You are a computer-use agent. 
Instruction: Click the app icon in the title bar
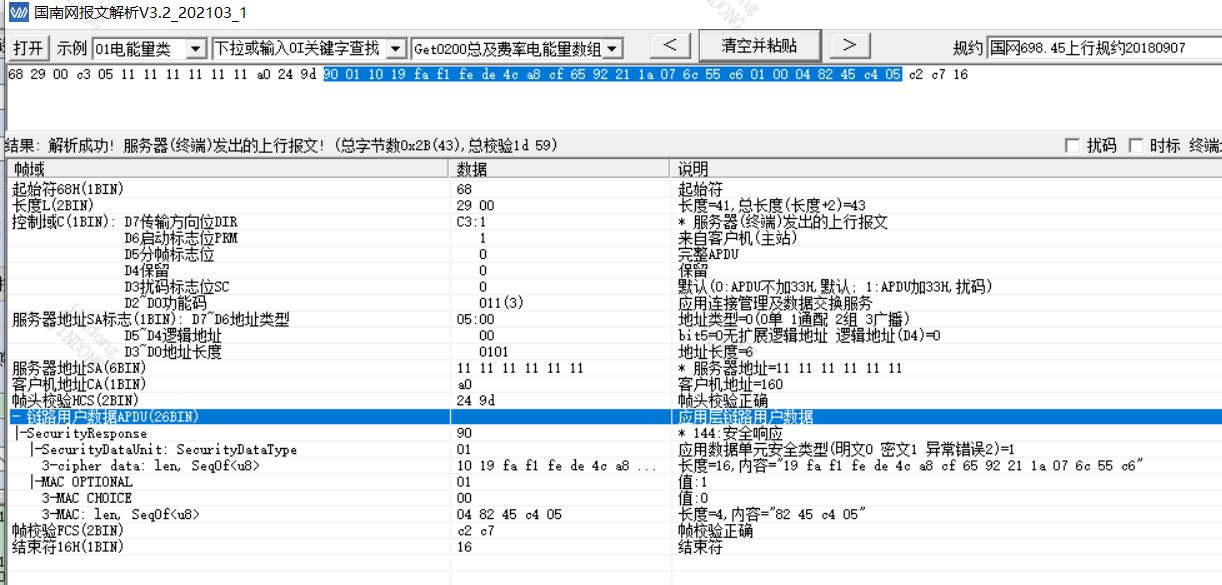(16, 13)
